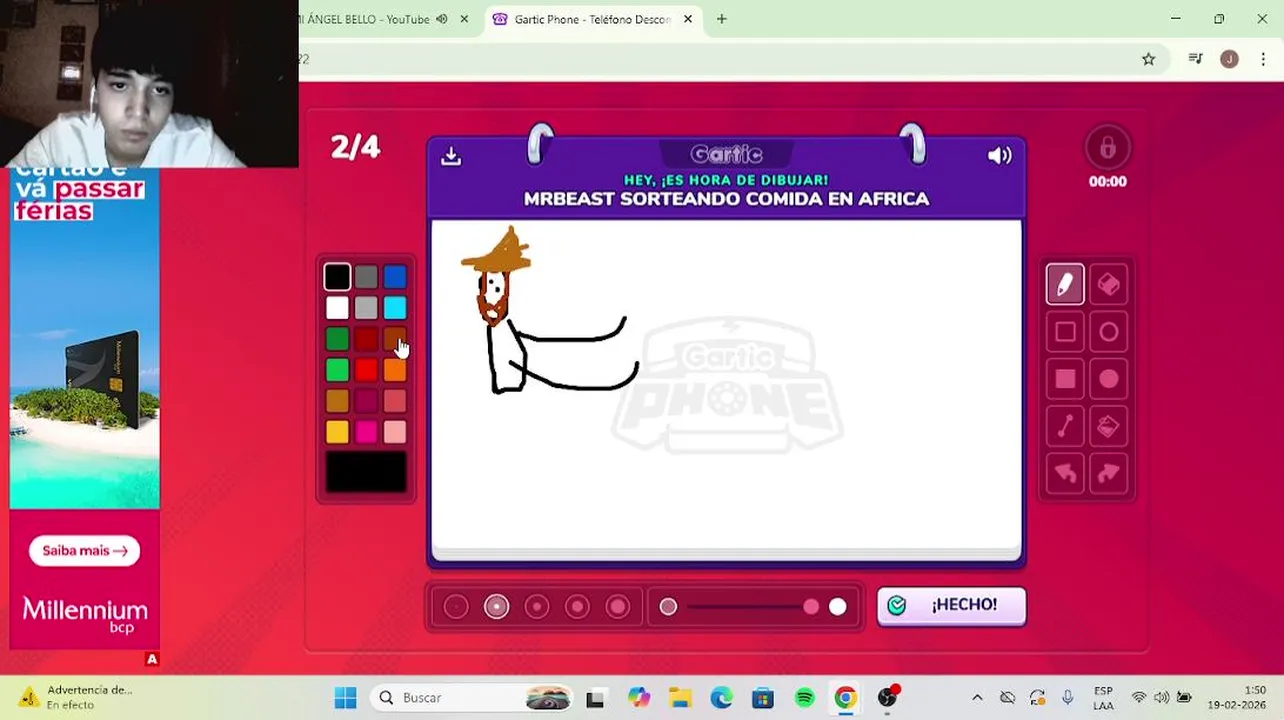
Task: Pick the orange color swatch
Action: pos(395,370)
